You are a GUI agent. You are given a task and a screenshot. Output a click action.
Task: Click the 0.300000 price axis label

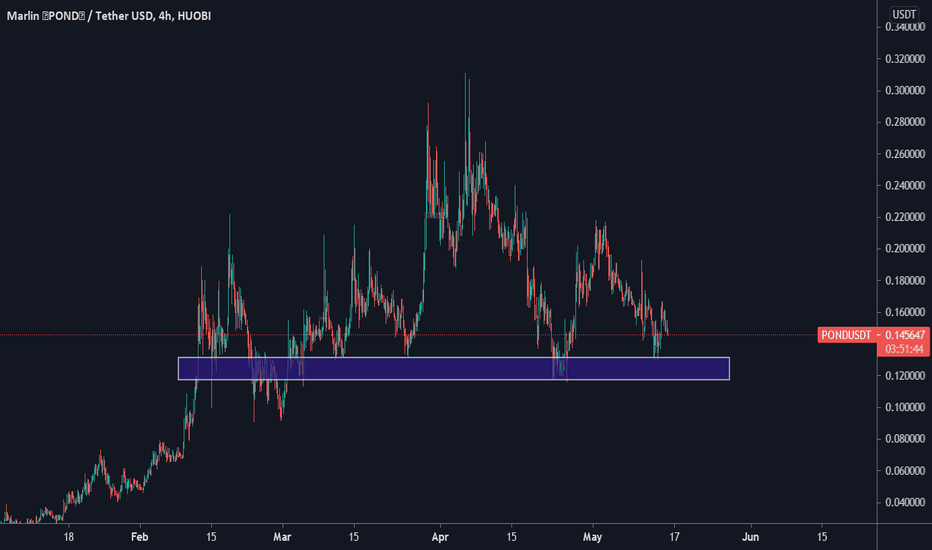[905, 90]
